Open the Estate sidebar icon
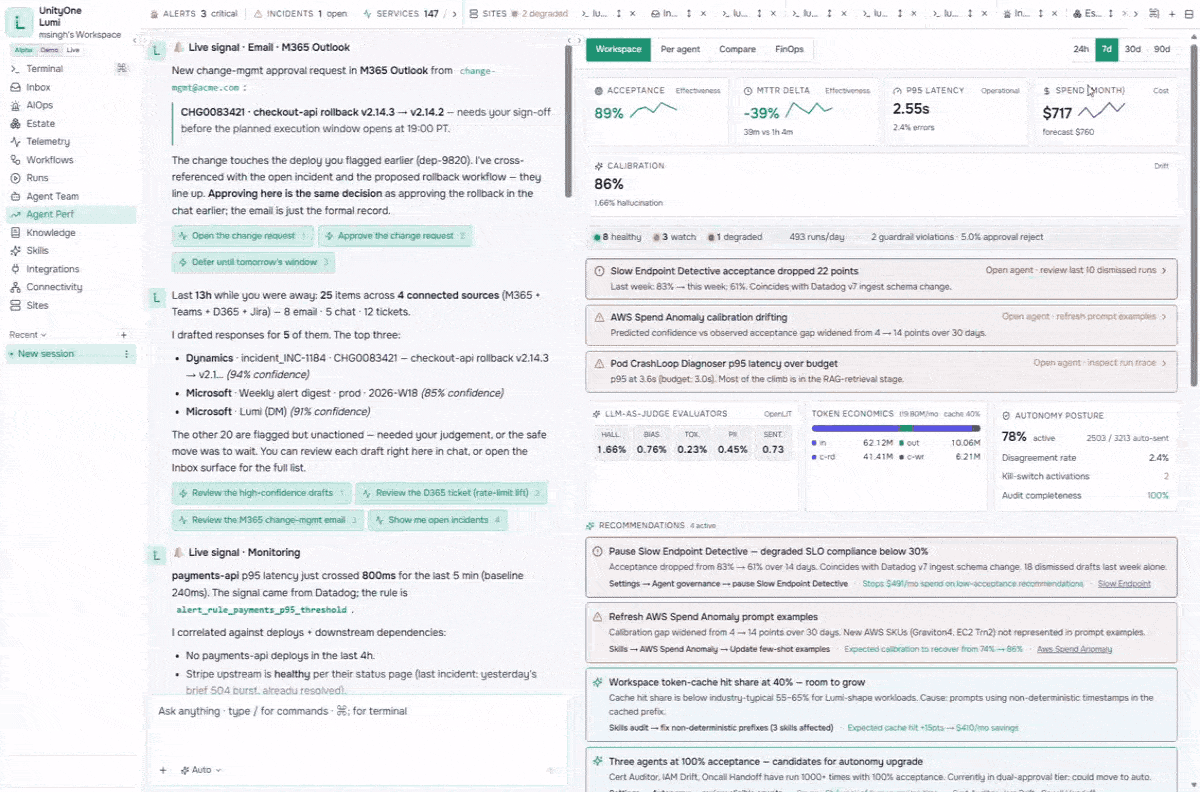 point(15,124)
